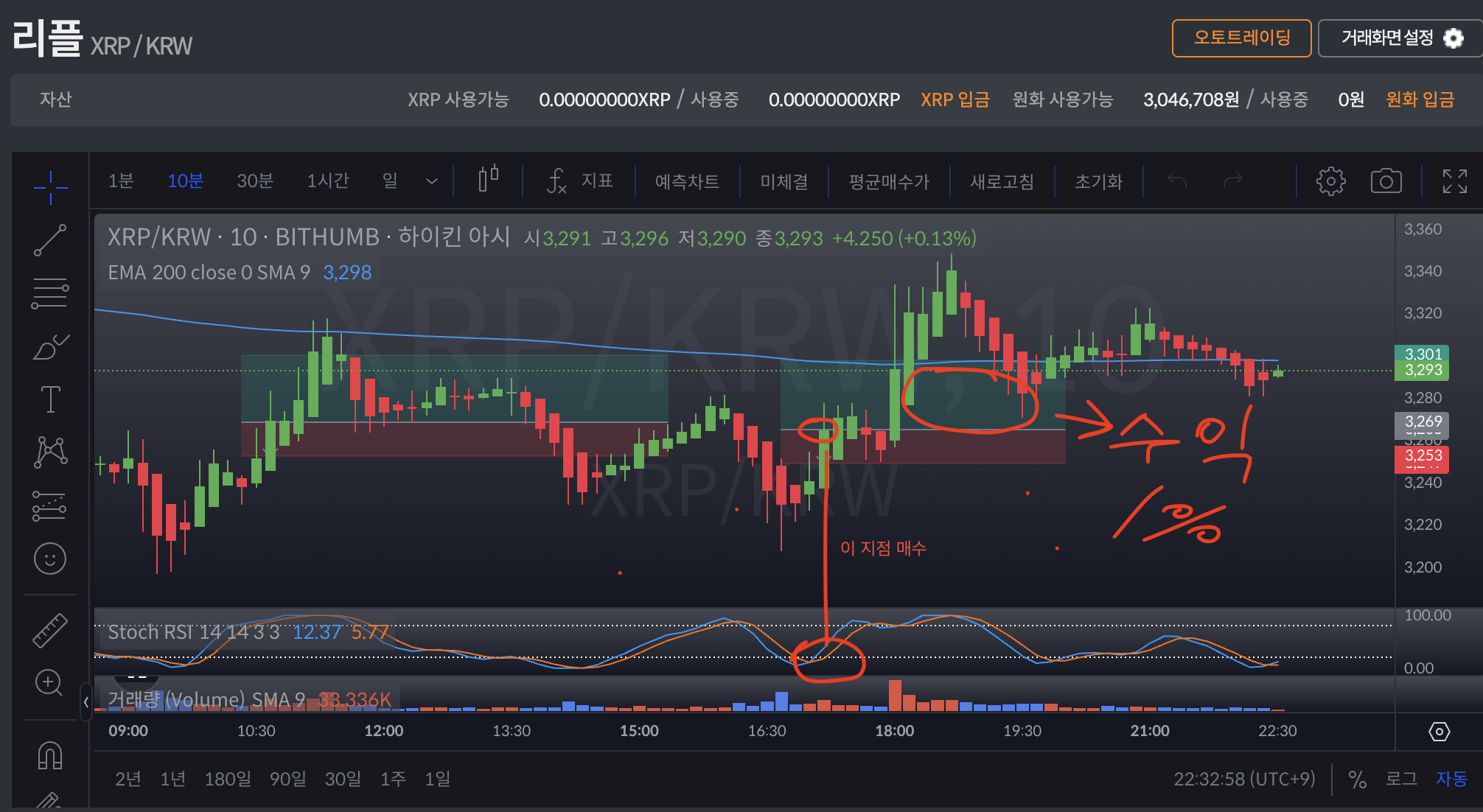Image resolution: width=1483 pixels, height=812 pixels.
Task: Toggle the magnet snap mode
Action: coord(49,755)
